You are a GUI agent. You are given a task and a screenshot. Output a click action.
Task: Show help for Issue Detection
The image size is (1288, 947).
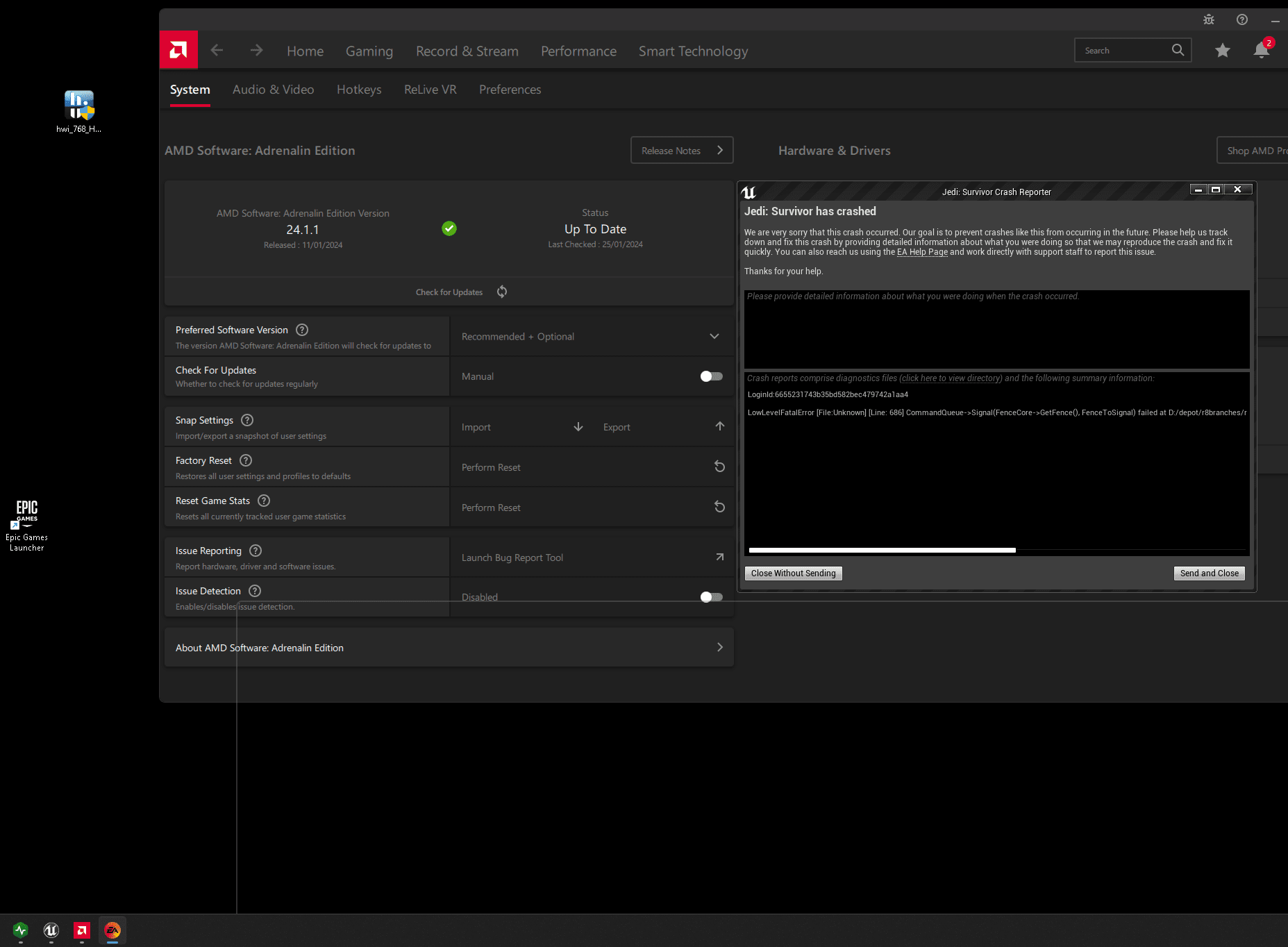point(255,591)
